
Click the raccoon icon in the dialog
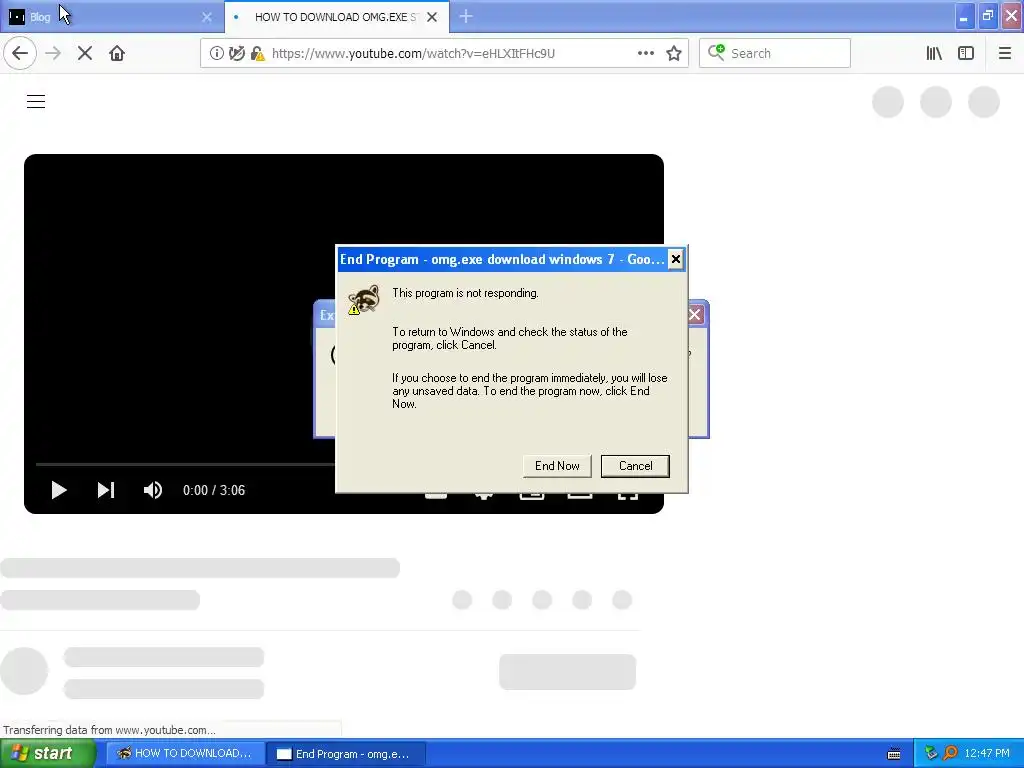click(364, 299)
